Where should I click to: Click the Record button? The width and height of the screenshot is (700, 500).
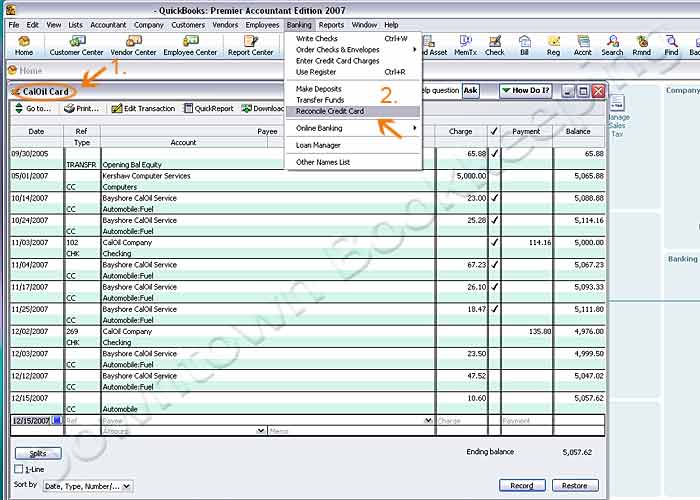(x=522, y=485)
